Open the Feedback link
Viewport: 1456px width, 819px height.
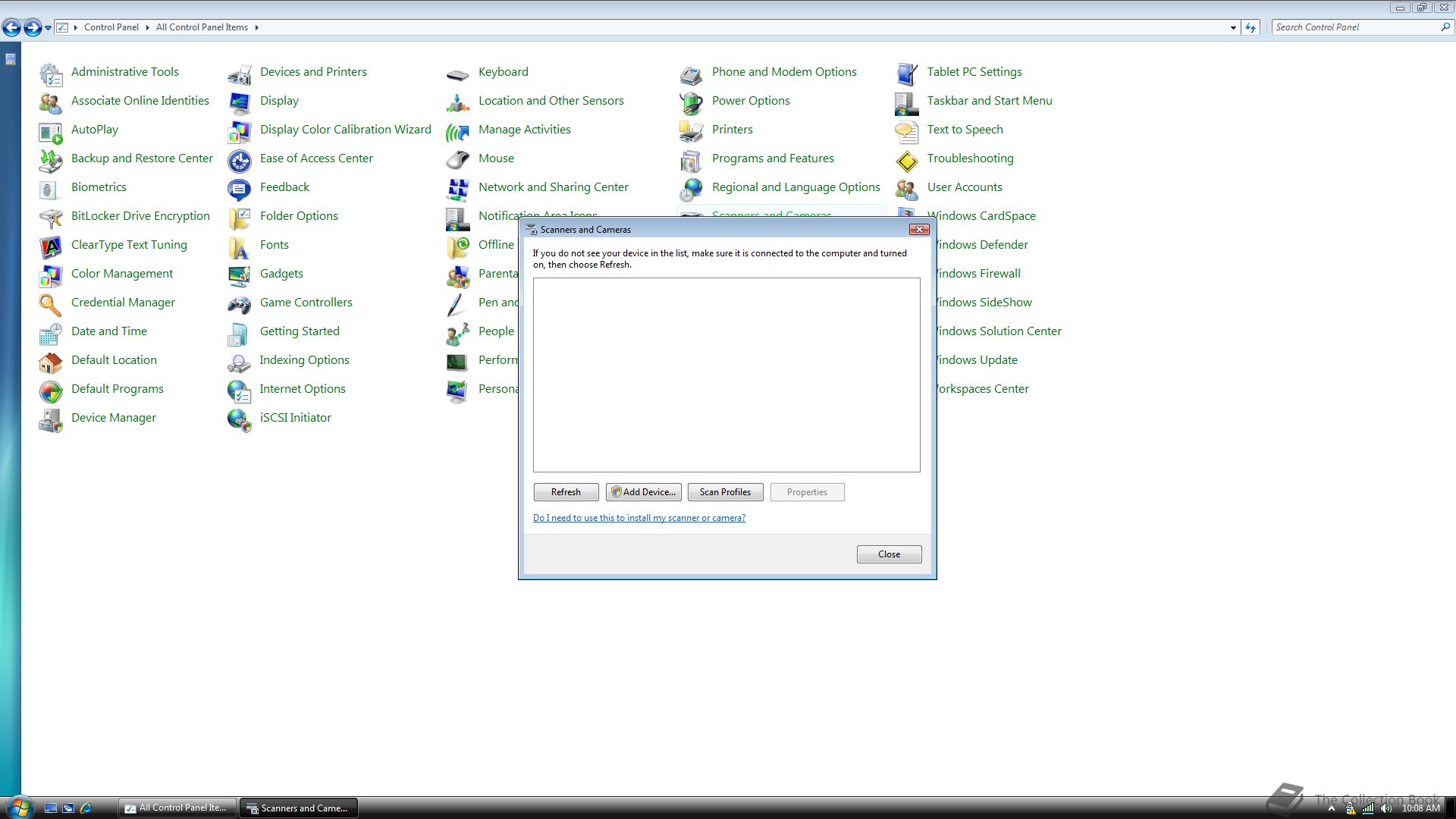284,187
